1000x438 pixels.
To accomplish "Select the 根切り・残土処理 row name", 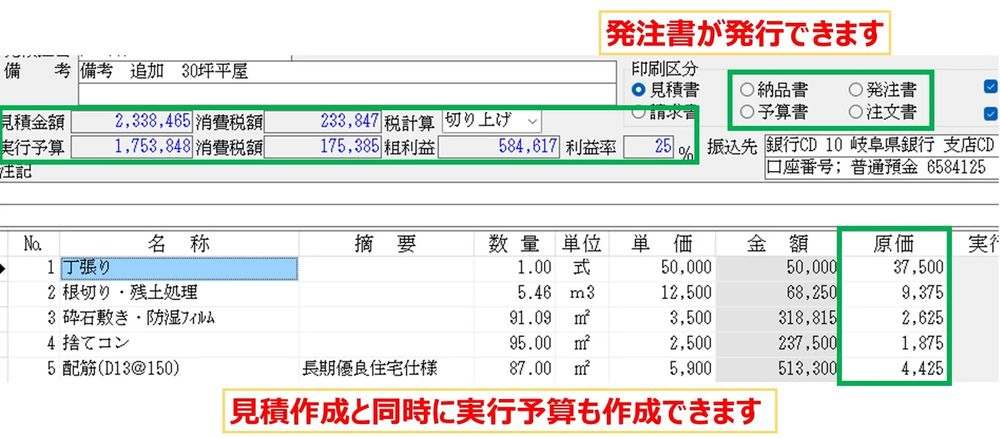I will tap(179, 293).
